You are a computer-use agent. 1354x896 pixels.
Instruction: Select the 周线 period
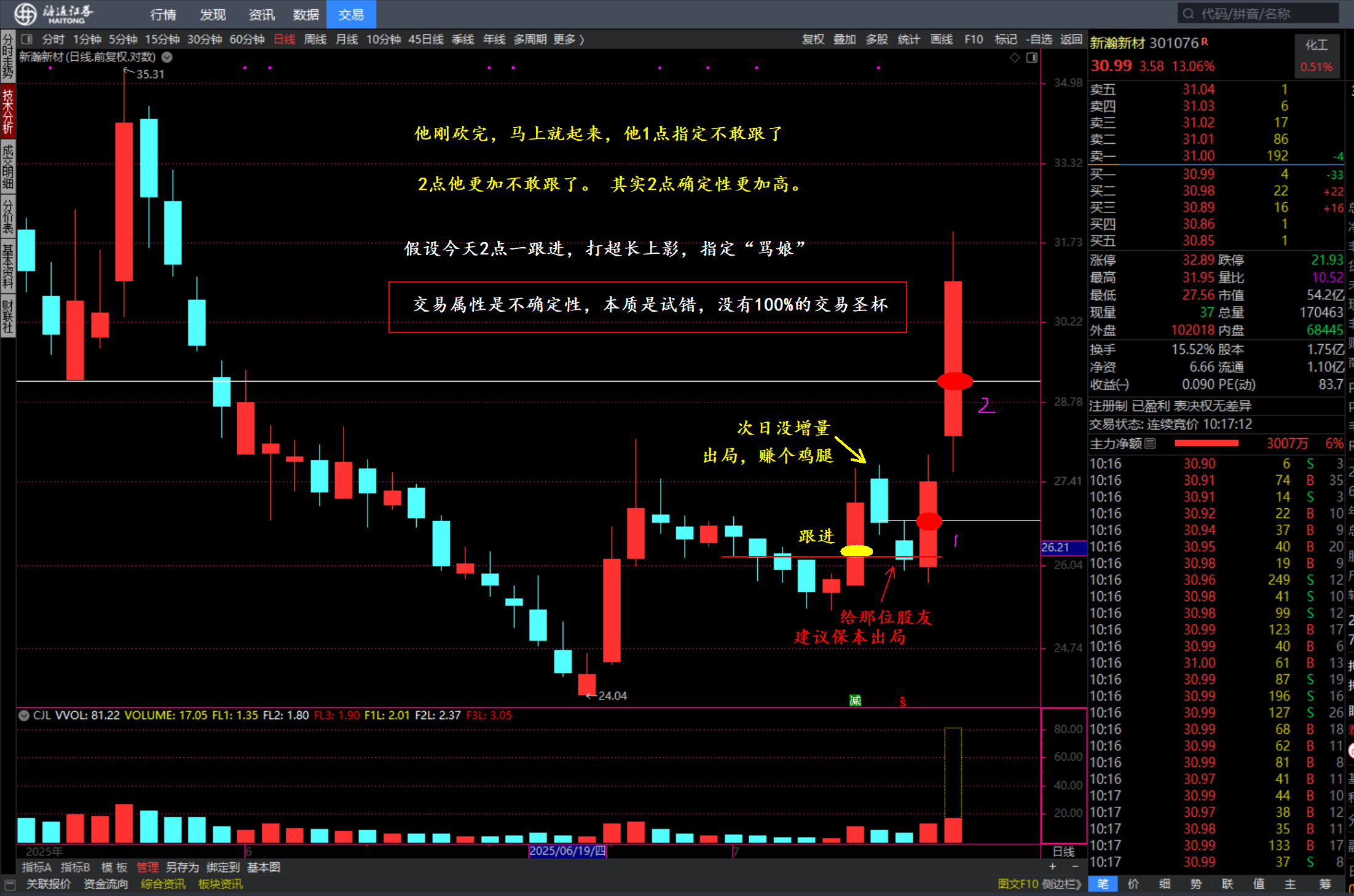(315, 39)
